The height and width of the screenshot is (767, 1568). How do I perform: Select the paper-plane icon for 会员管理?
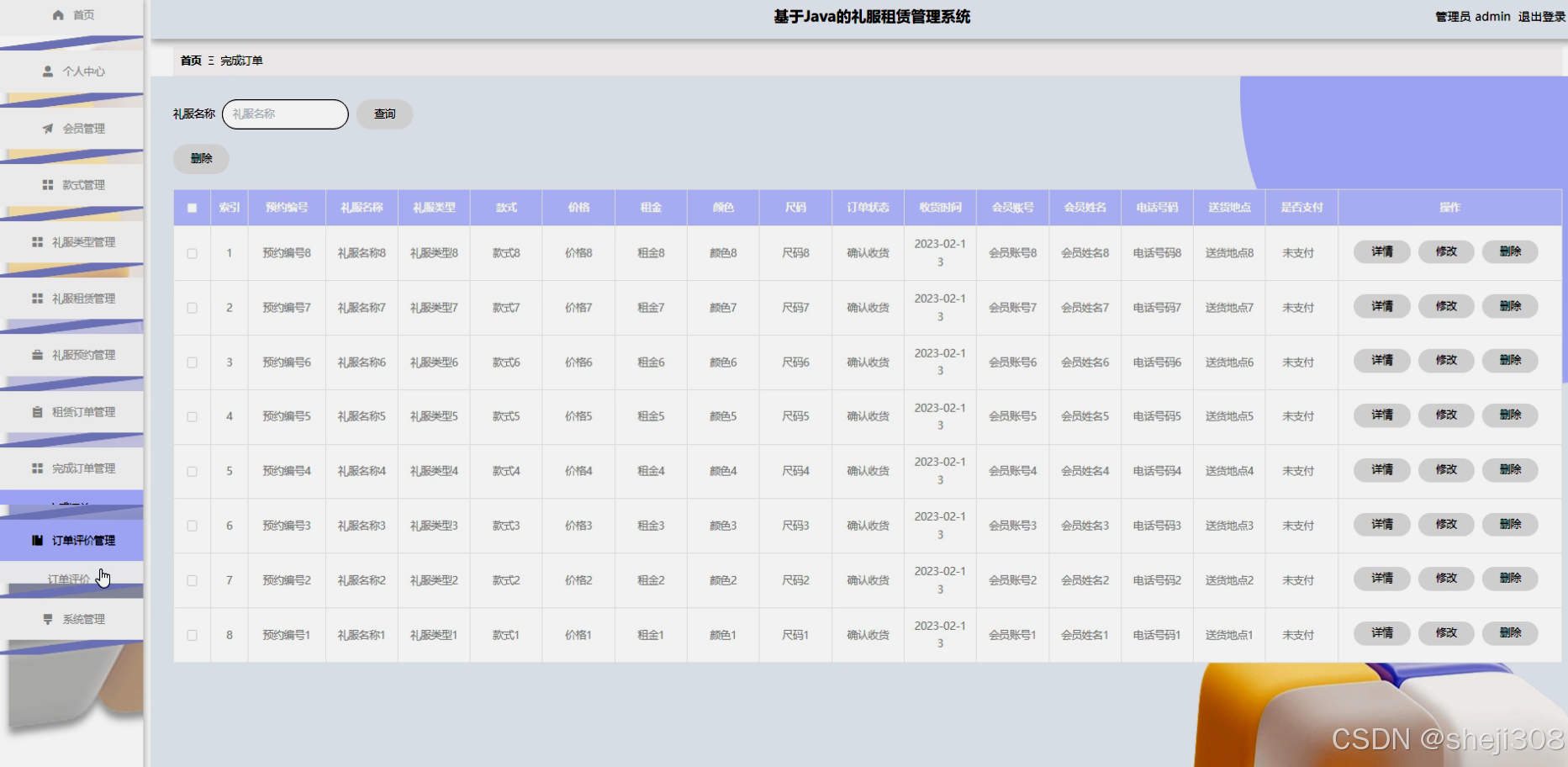[x=46, y=128]
